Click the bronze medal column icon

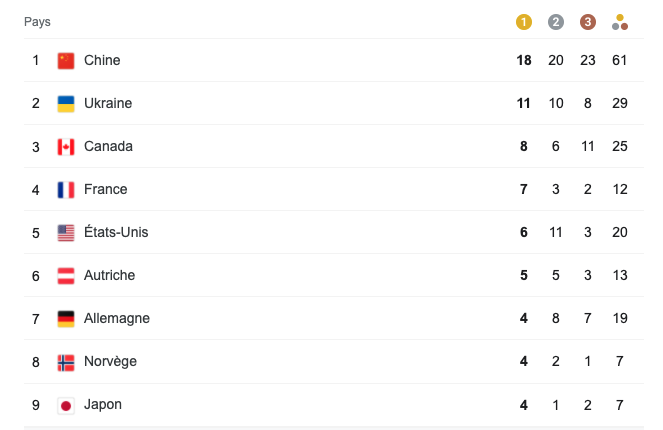(x=588, y=22)
